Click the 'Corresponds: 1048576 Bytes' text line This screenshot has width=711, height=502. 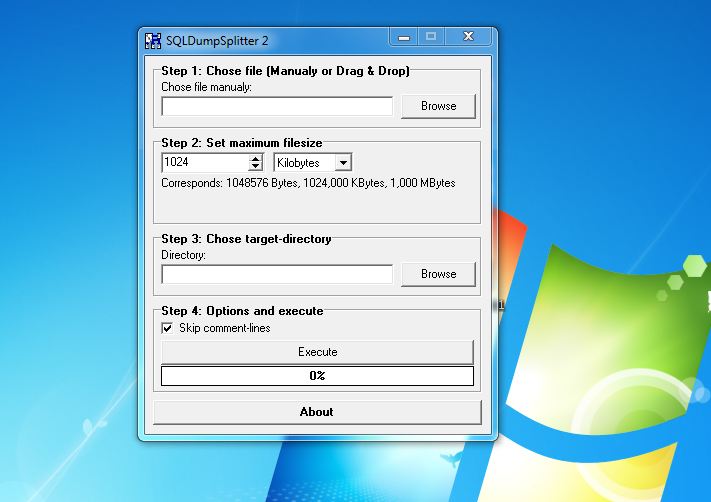point(308,183)
